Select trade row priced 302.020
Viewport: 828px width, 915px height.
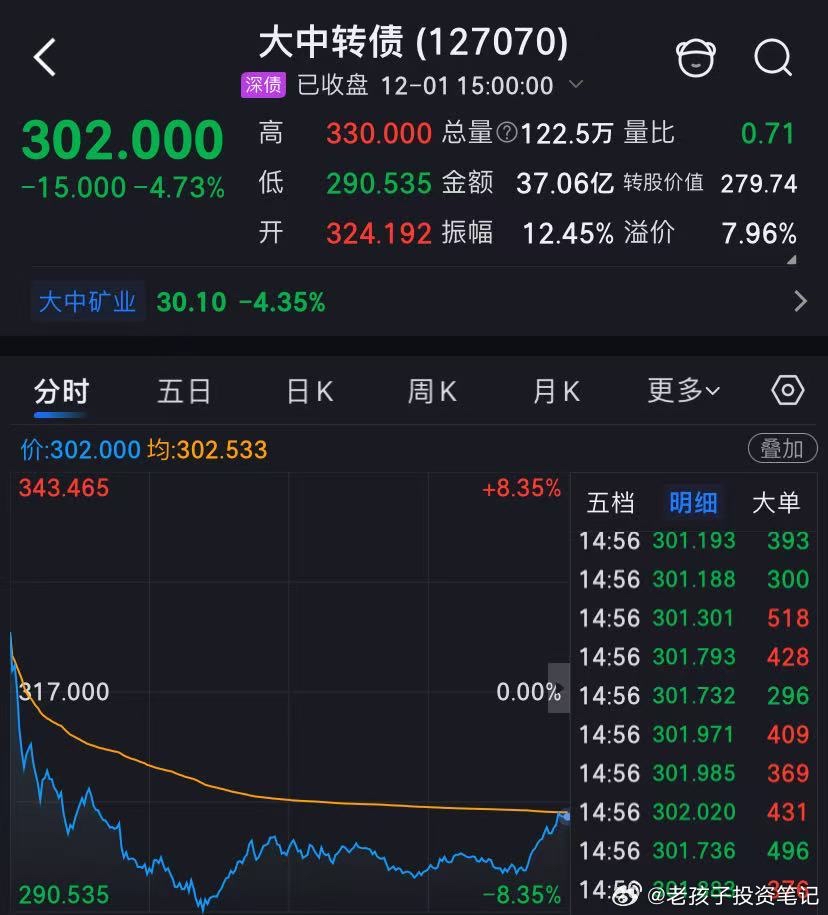pyautogui.click(x=694, y=812)
